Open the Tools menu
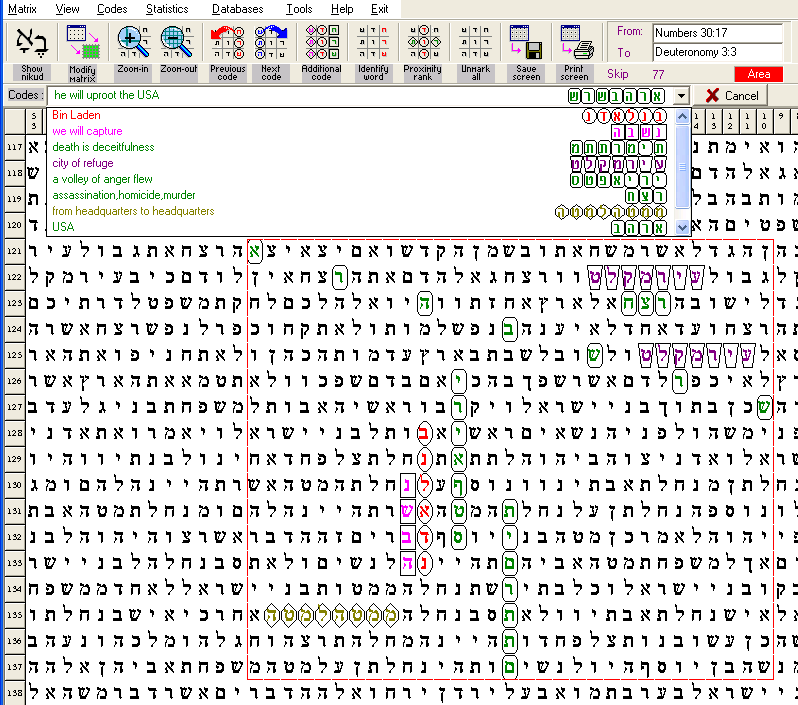 pos(299,9)
